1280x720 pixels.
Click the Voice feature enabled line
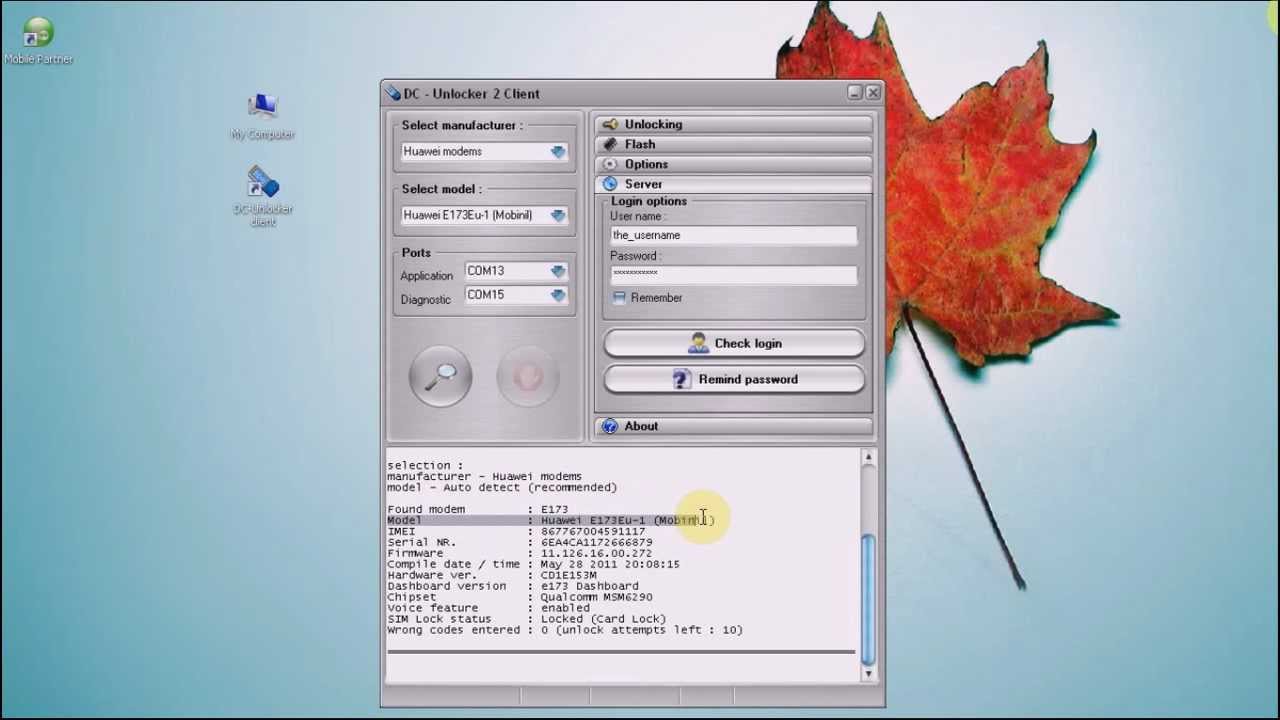(x=488, y=608)
